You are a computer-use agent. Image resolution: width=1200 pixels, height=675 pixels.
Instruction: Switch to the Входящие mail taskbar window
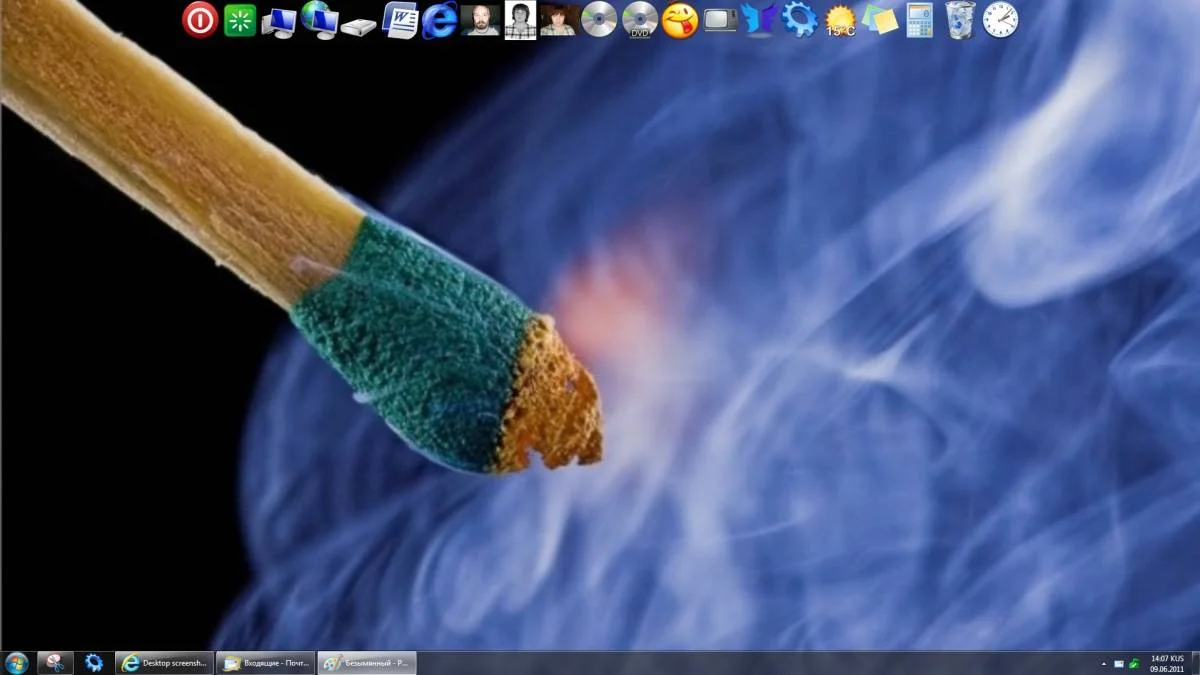266,662
